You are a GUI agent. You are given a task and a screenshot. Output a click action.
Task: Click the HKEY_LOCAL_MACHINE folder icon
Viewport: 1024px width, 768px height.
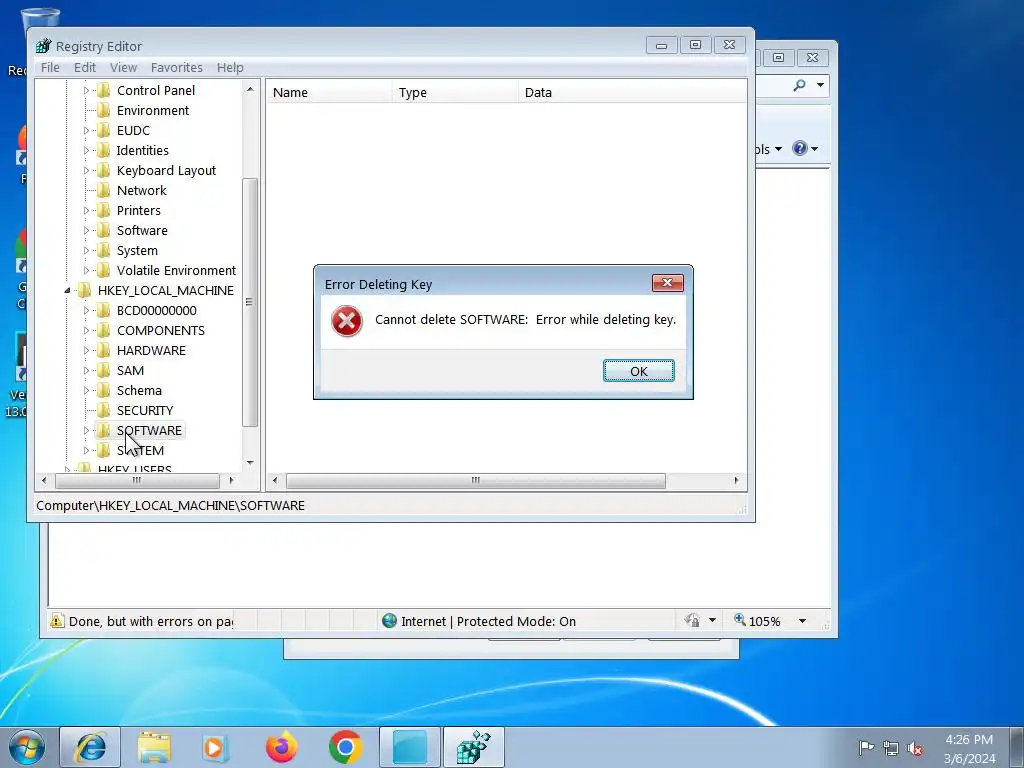click(x=84, y=291)
